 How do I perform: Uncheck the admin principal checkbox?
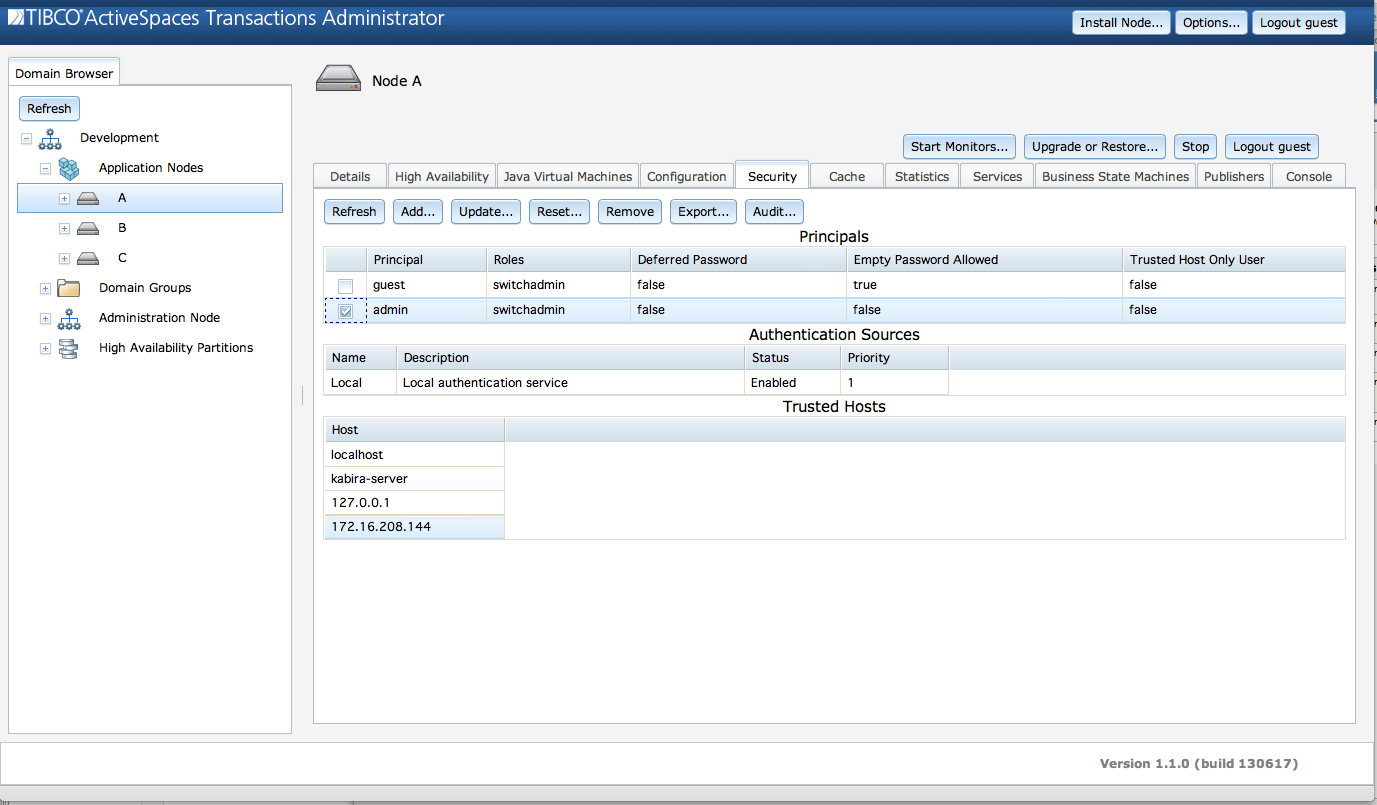345,311
